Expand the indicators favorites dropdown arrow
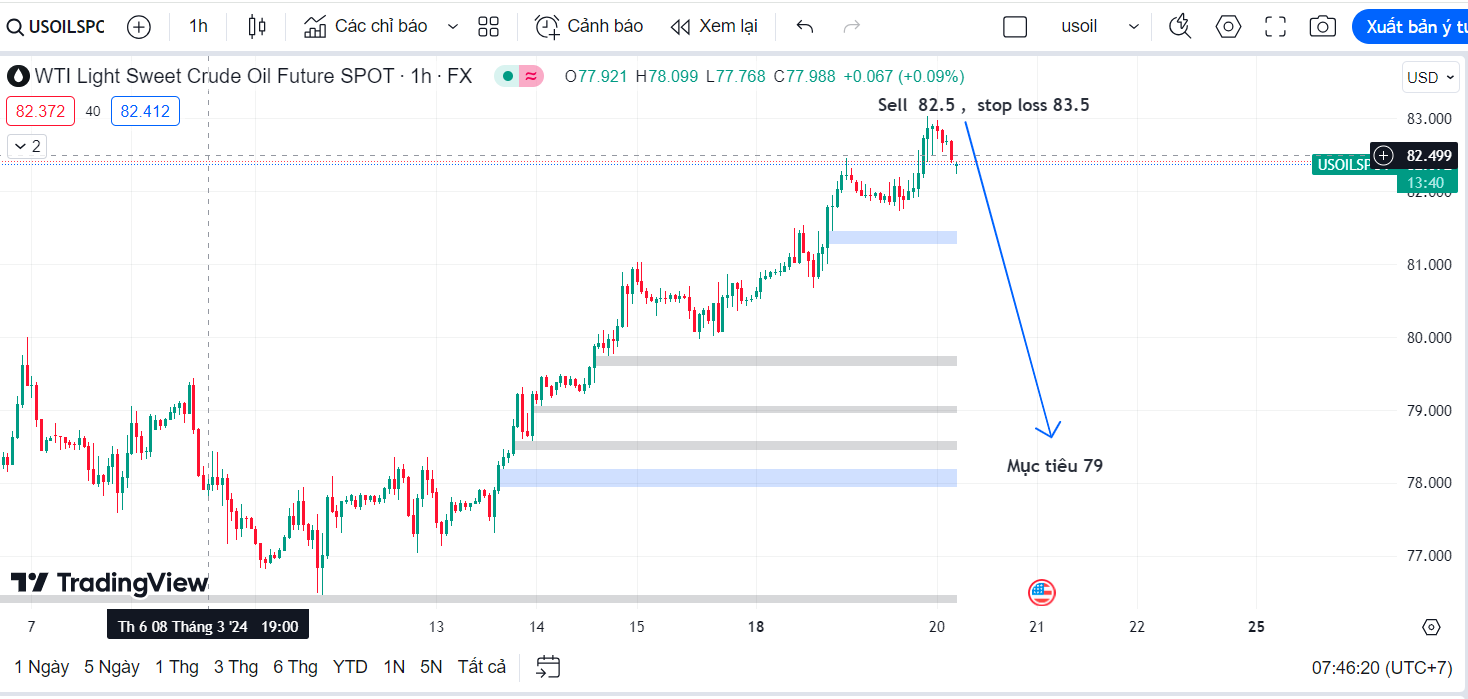Screen dimensions: 1468x699 point(453,27)
